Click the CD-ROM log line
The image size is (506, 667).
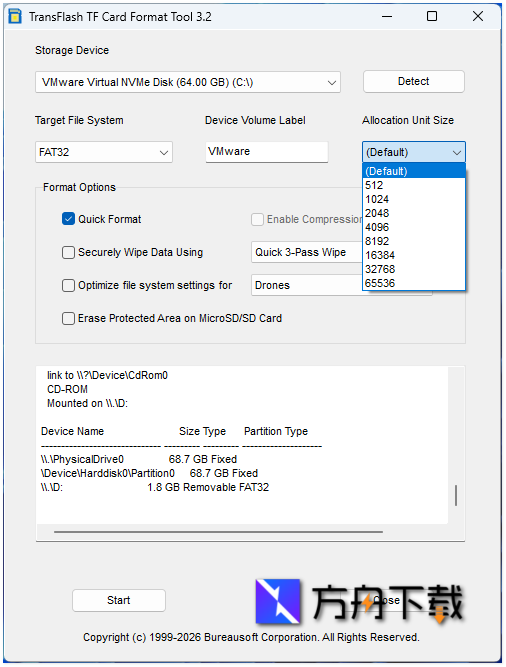pyautogui.click(x=67, y=389)
